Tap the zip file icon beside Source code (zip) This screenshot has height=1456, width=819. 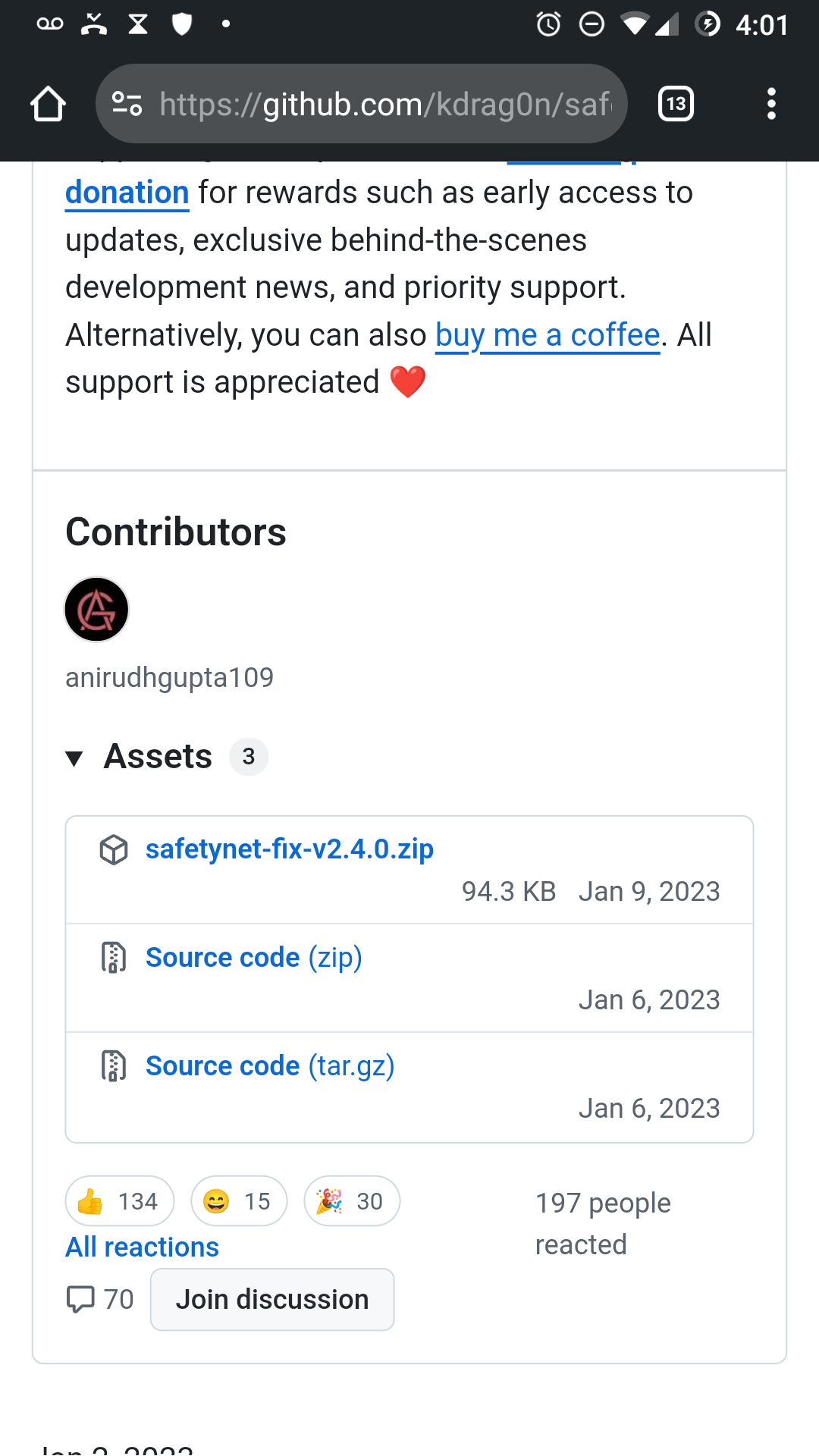(114, 958)
